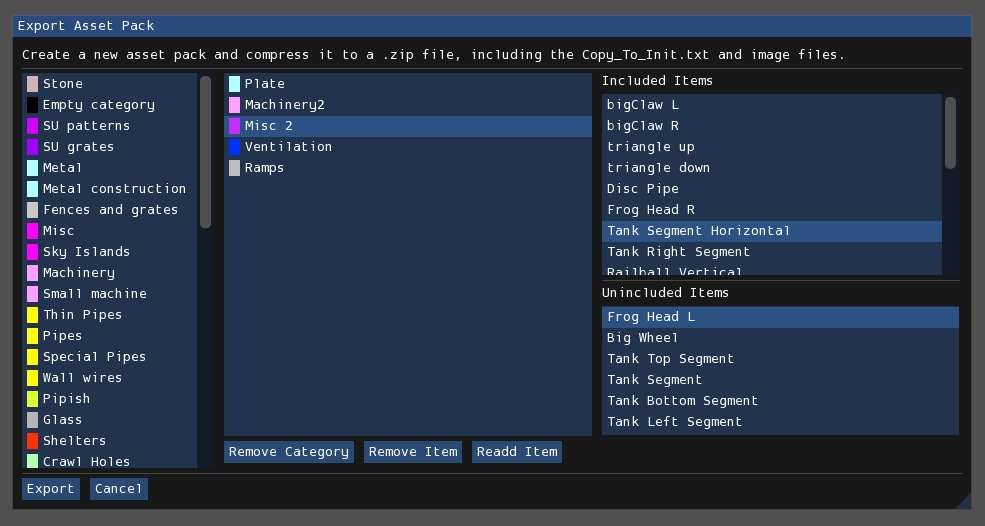This screenshot has width=985, height=526.
Task: Click the window resize grip corner
Action: (x=964, y=501)
